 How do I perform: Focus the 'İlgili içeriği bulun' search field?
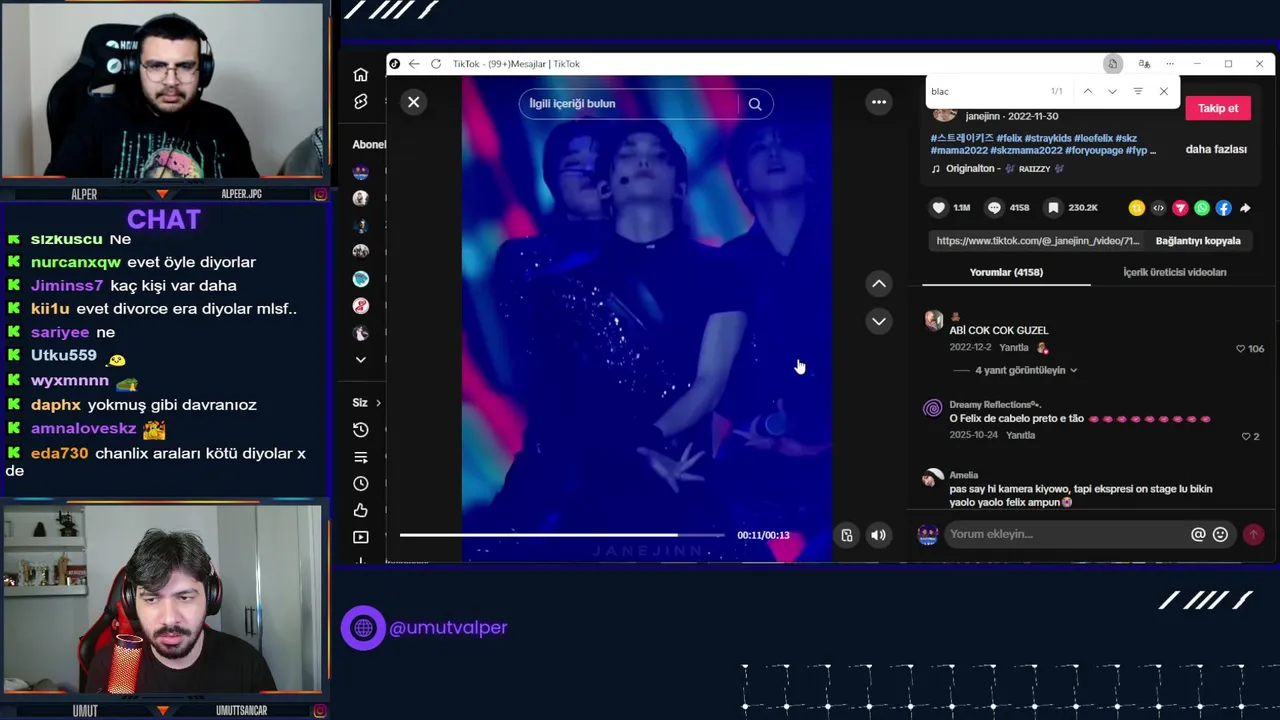(630, 104)
